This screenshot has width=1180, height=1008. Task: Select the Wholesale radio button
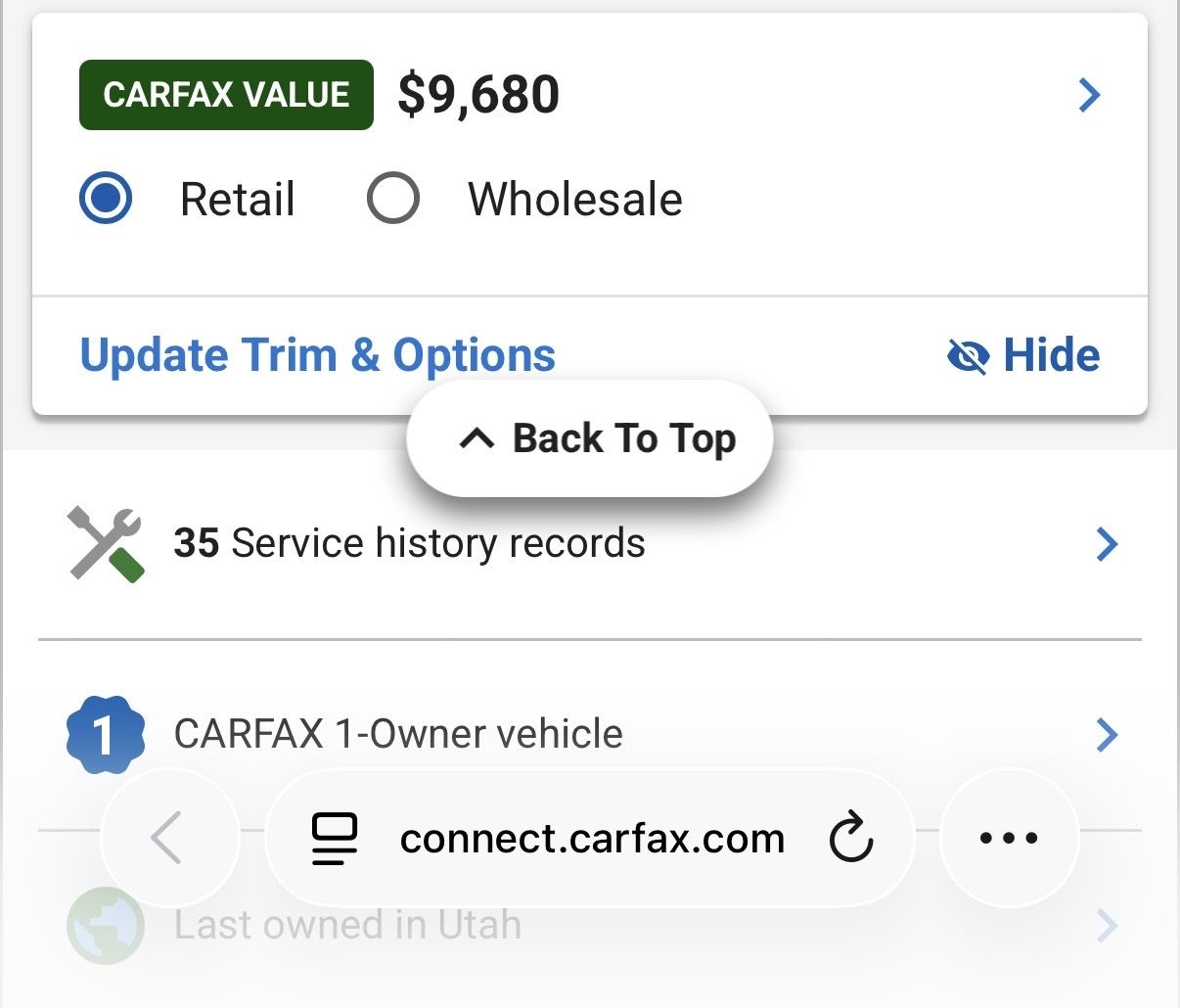(393, 199)
